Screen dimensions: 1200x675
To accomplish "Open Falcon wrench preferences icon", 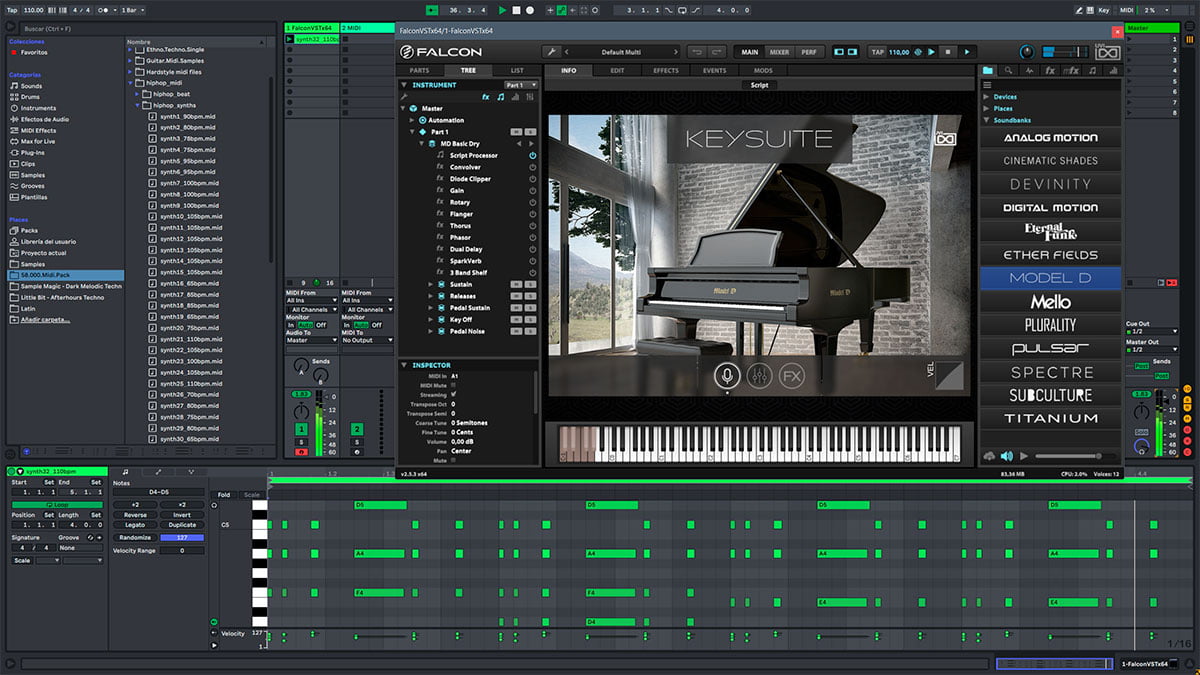I will click(x=550, y=52).
